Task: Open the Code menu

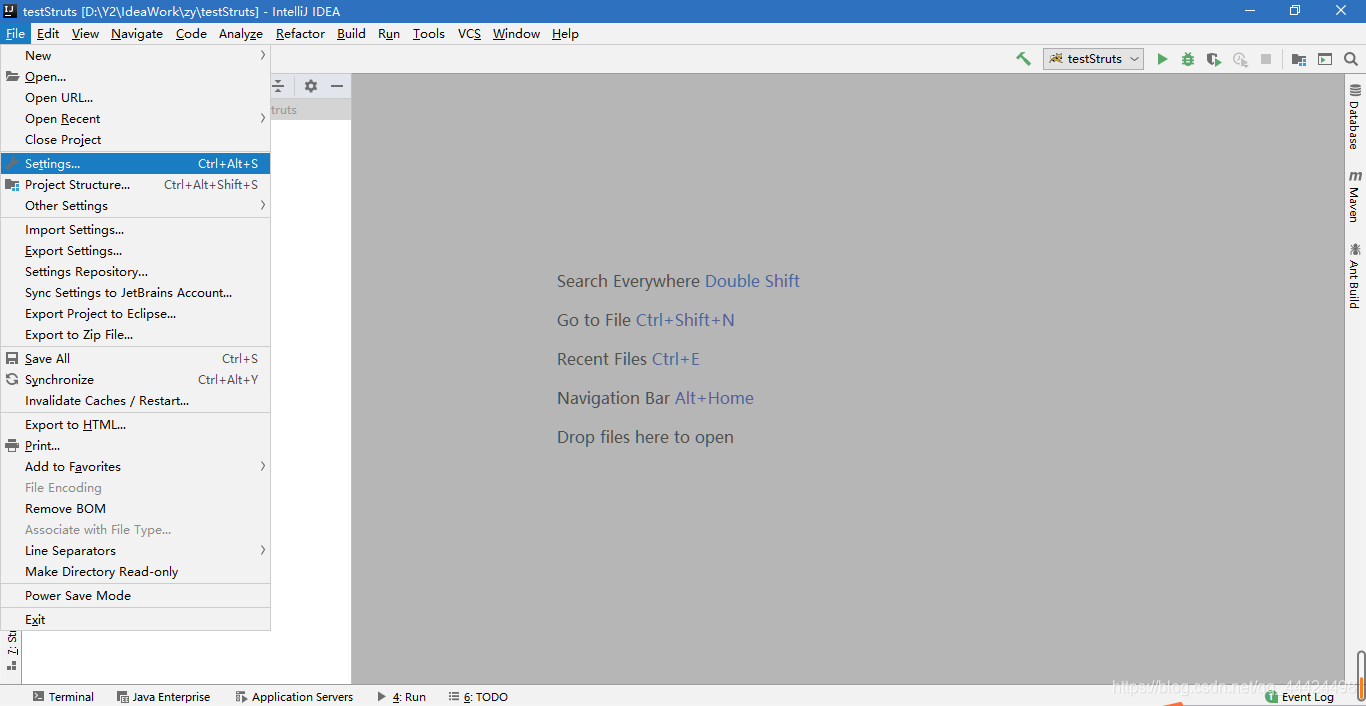Action: point(191,34)
